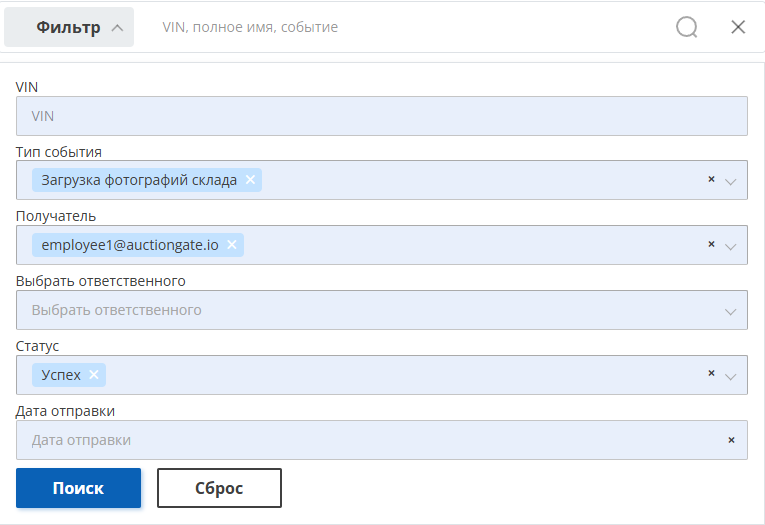The image size is (765, 525).
Task: Clear all Получатель selections
Action: tap(711, 244)
